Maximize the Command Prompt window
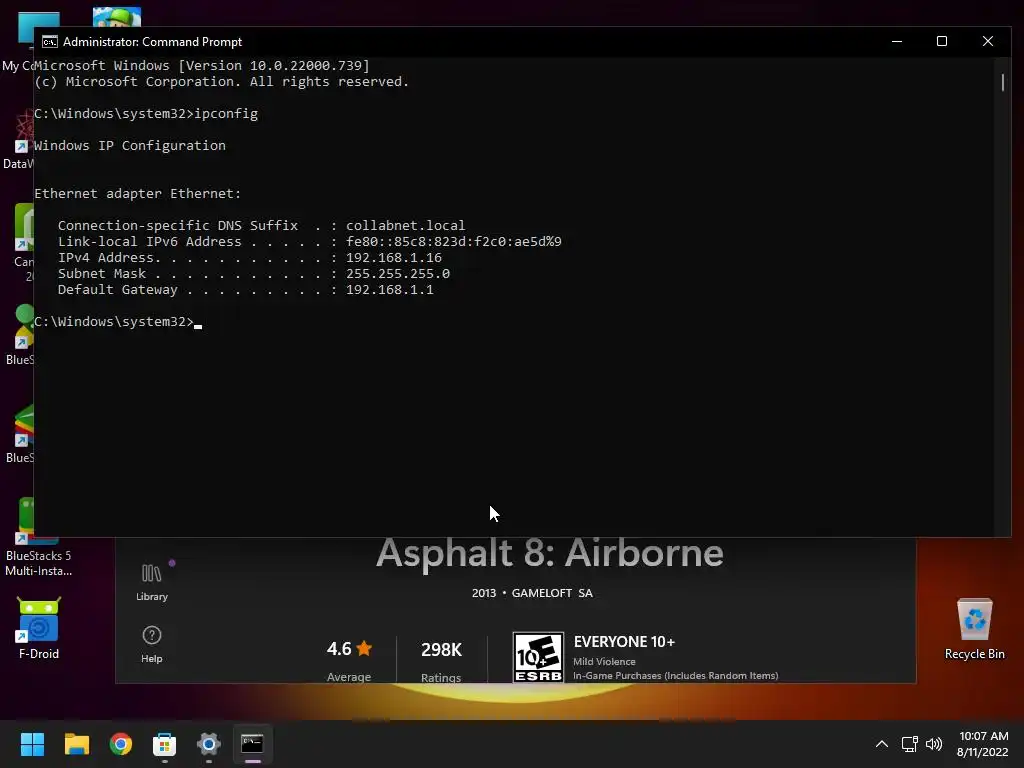The width and height of the screenshot is (1024, 768). [942, 41]
